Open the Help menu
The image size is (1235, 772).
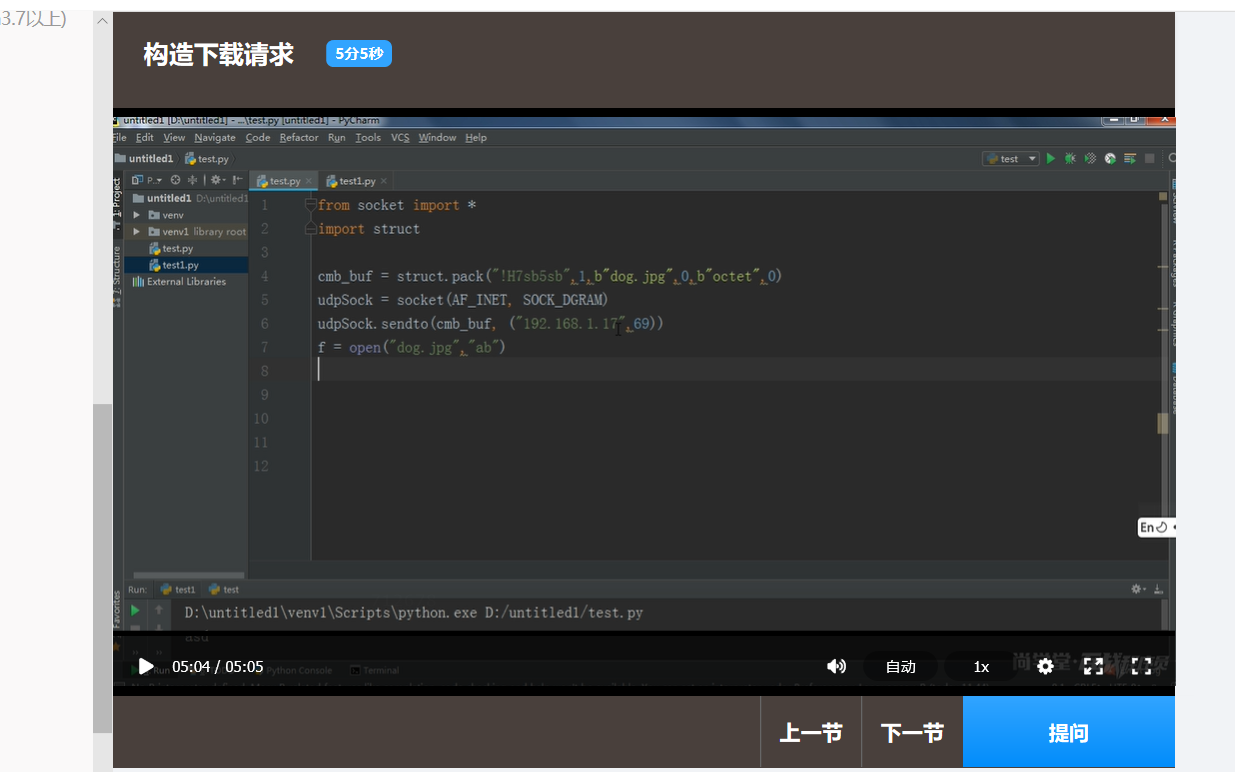pyautogui.click(x=476, y=138)
